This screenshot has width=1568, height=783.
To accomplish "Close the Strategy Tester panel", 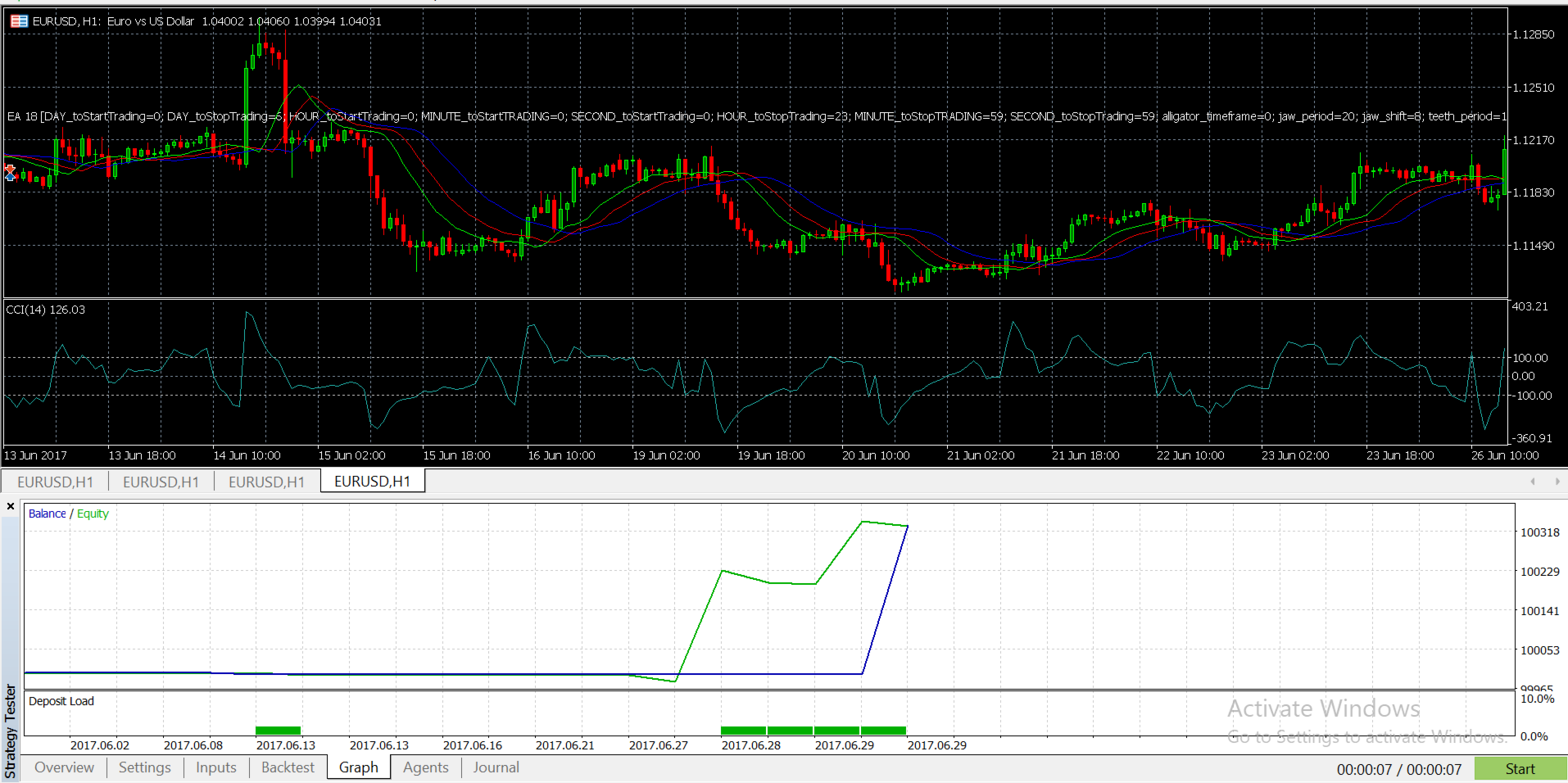I will (11, 506).
